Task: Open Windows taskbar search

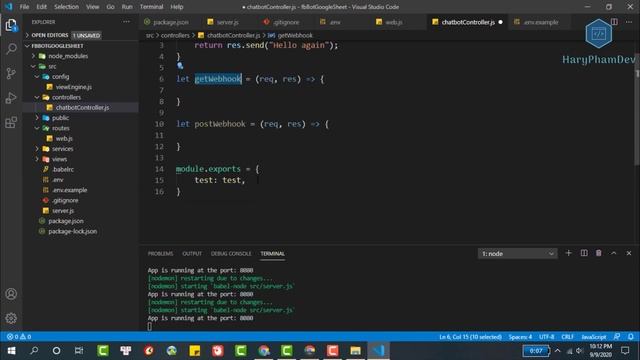Action: click(x=34, y=351)
